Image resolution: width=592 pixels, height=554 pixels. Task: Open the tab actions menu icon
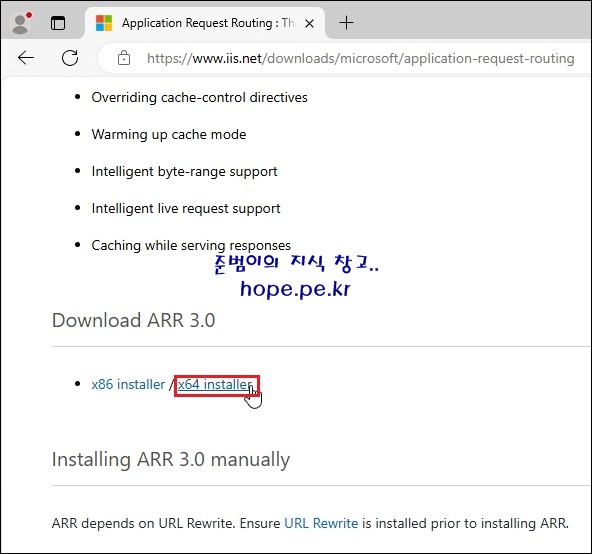[58, 23]
